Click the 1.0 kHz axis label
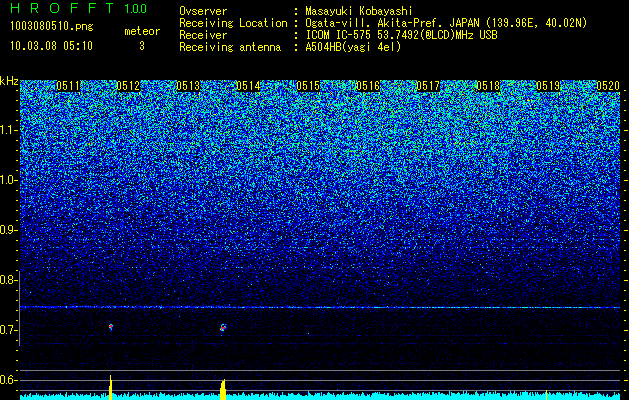The image size is (629, 400). pos(6,181)
